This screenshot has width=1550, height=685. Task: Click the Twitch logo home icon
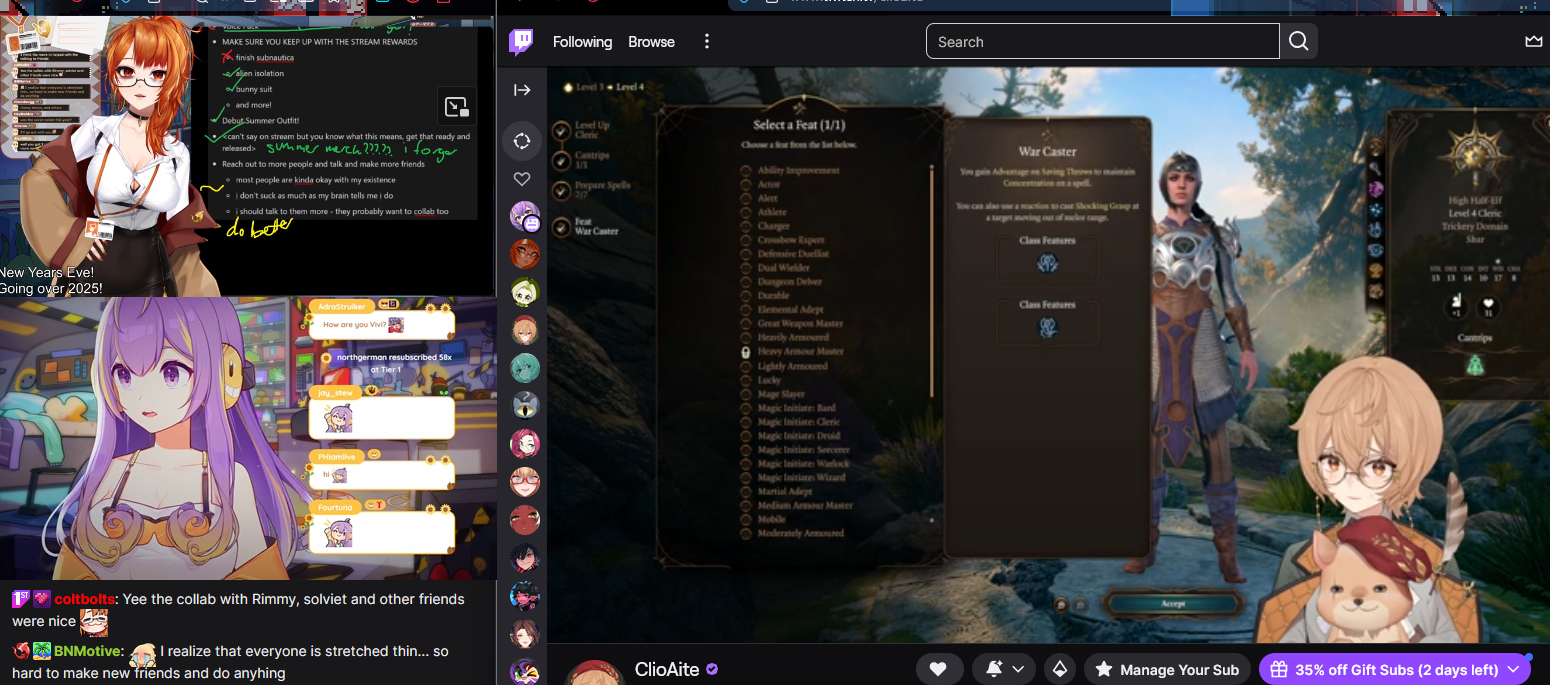[521, 42]
